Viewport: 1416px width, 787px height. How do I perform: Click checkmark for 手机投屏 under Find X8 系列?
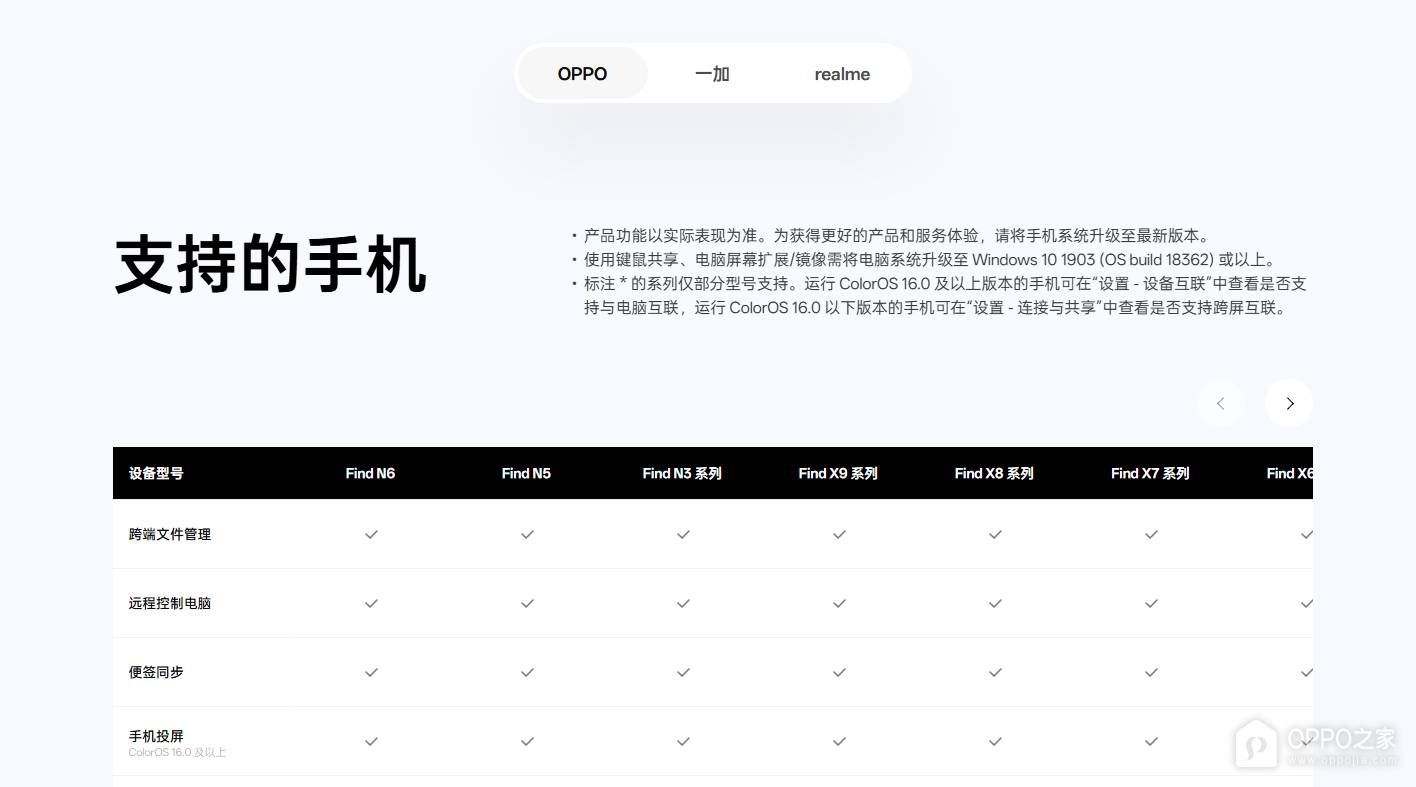(995, 741)
